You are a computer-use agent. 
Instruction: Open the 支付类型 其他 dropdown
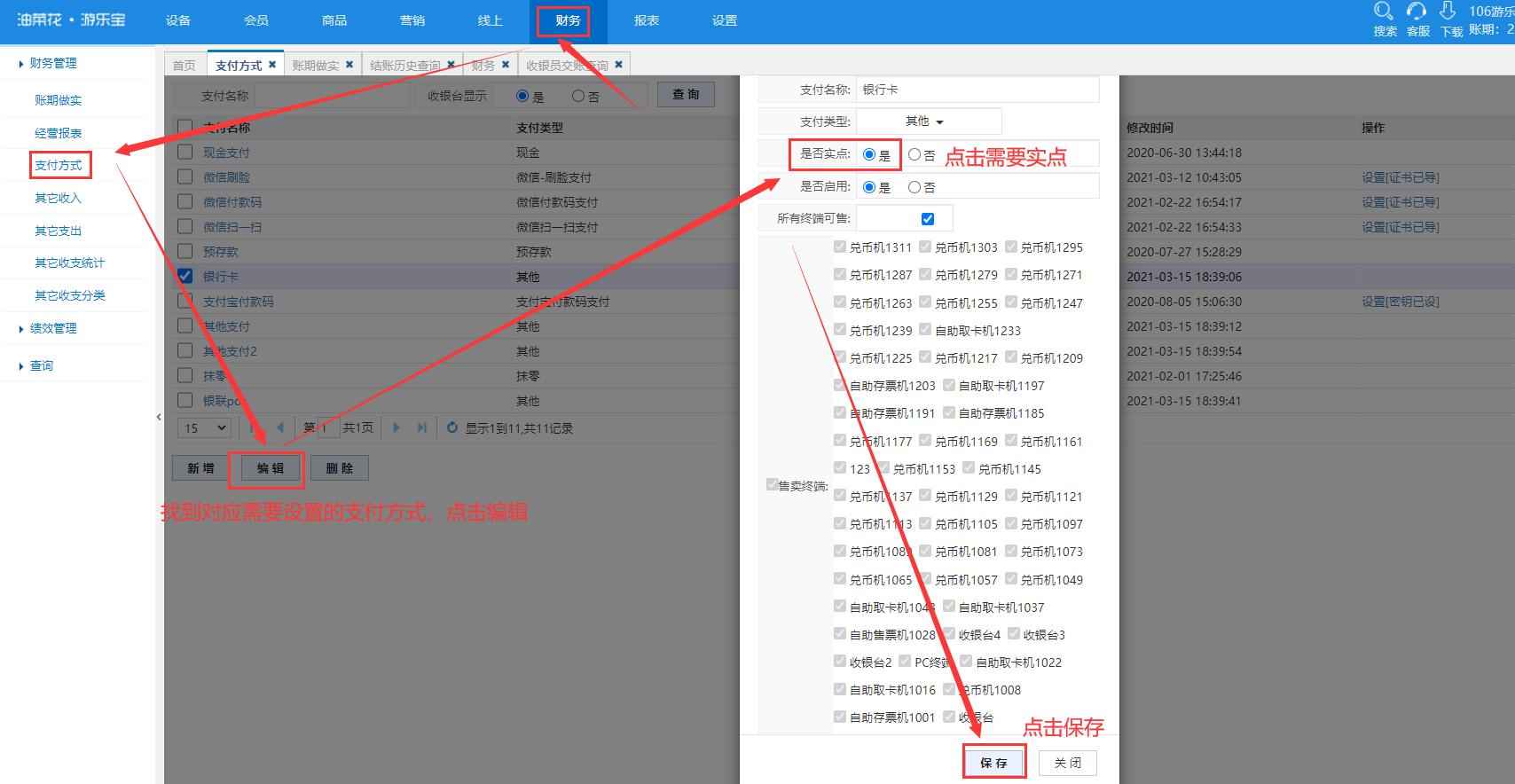coord(928,122)
